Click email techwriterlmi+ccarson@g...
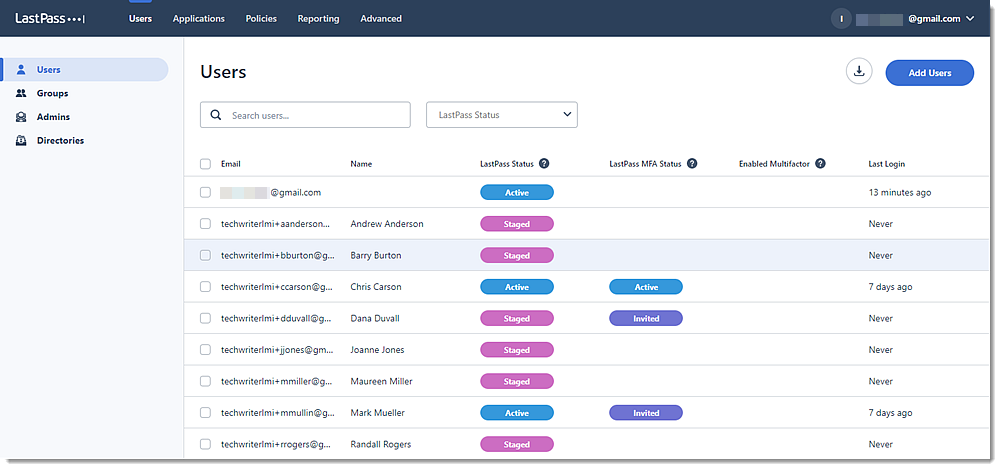 click(277, 287)
